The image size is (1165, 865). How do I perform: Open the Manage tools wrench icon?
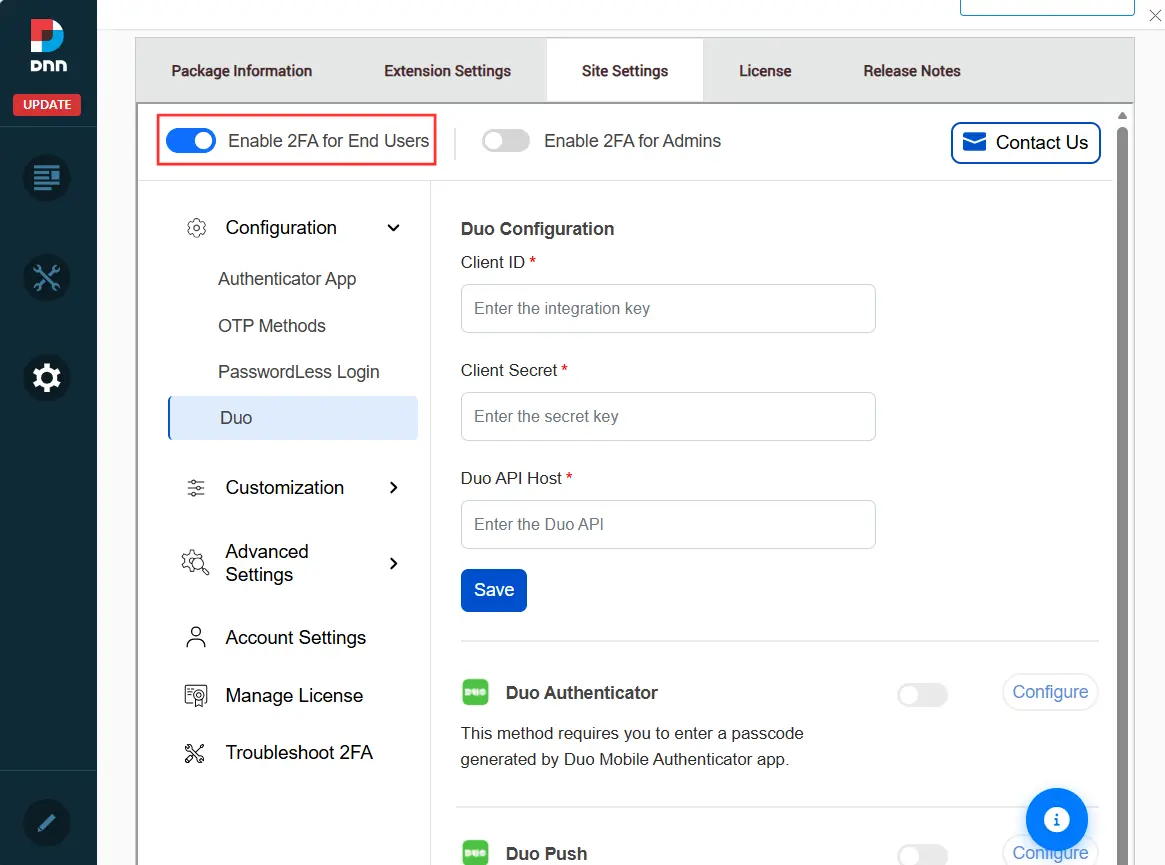pyautogui.click(x=46, y=278)
